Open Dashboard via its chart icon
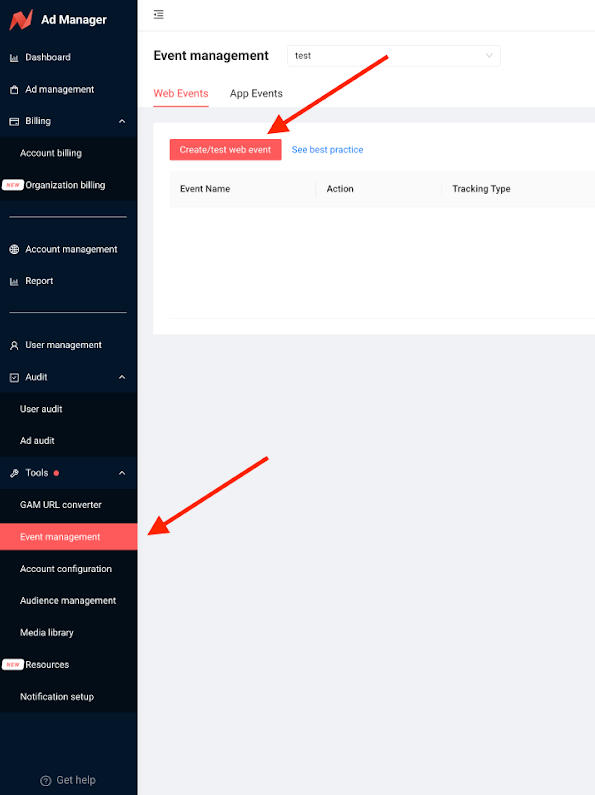The height and width of the screenshot is (795, 595). coord(14,57)
